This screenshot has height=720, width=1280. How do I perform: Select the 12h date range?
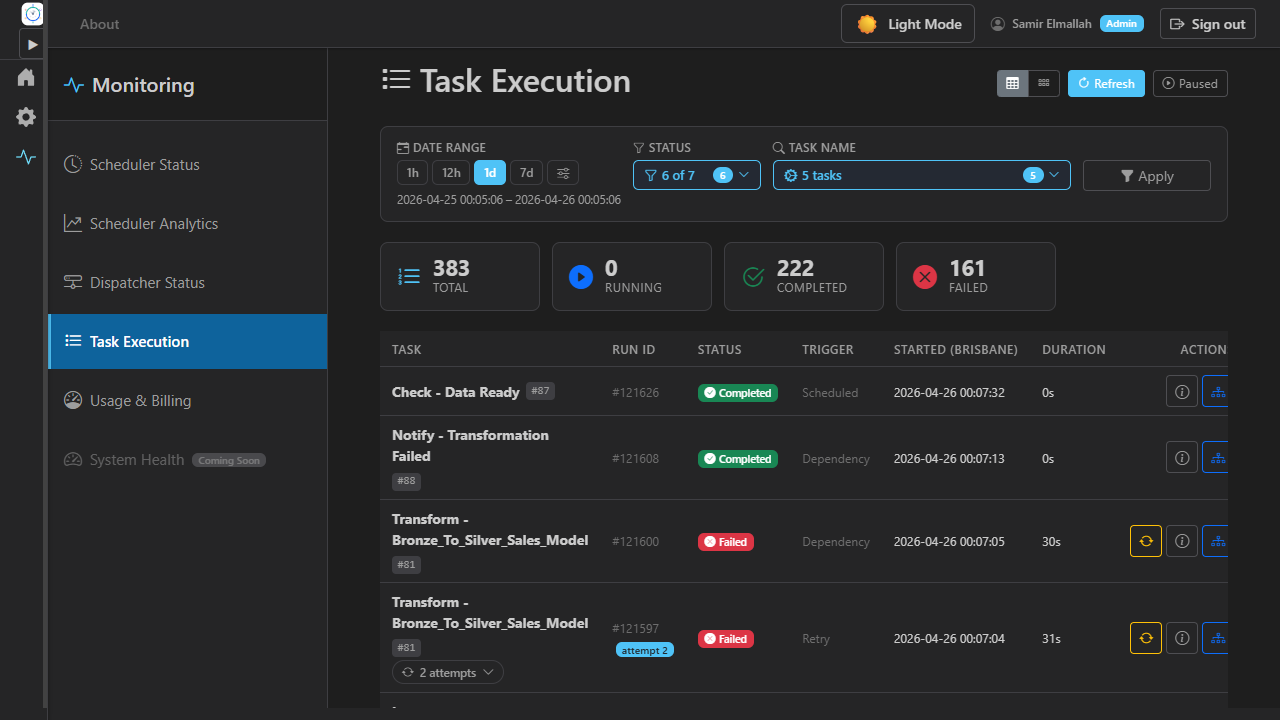pos(451,173)
